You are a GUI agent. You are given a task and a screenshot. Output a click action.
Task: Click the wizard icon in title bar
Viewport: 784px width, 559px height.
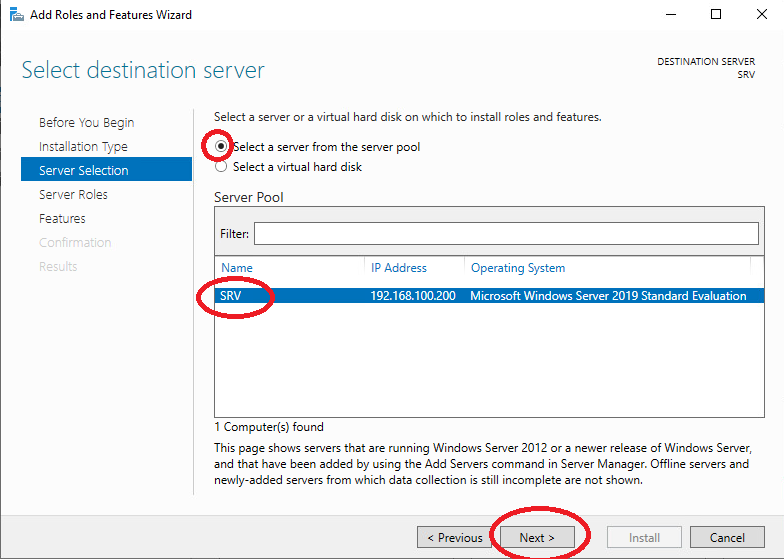click(16, 14)
